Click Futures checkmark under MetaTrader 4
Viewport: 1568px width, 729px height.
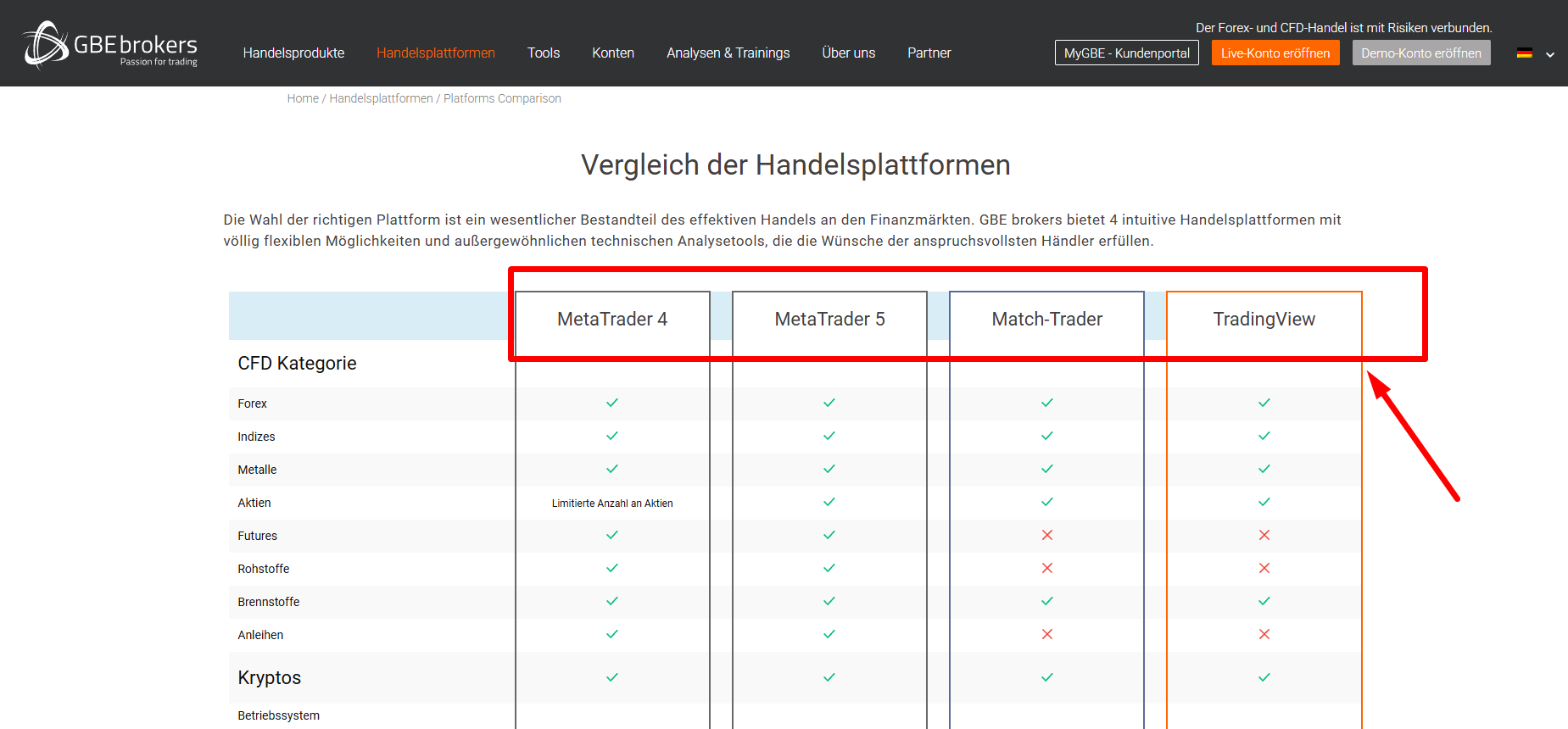[x=612, y=535]
